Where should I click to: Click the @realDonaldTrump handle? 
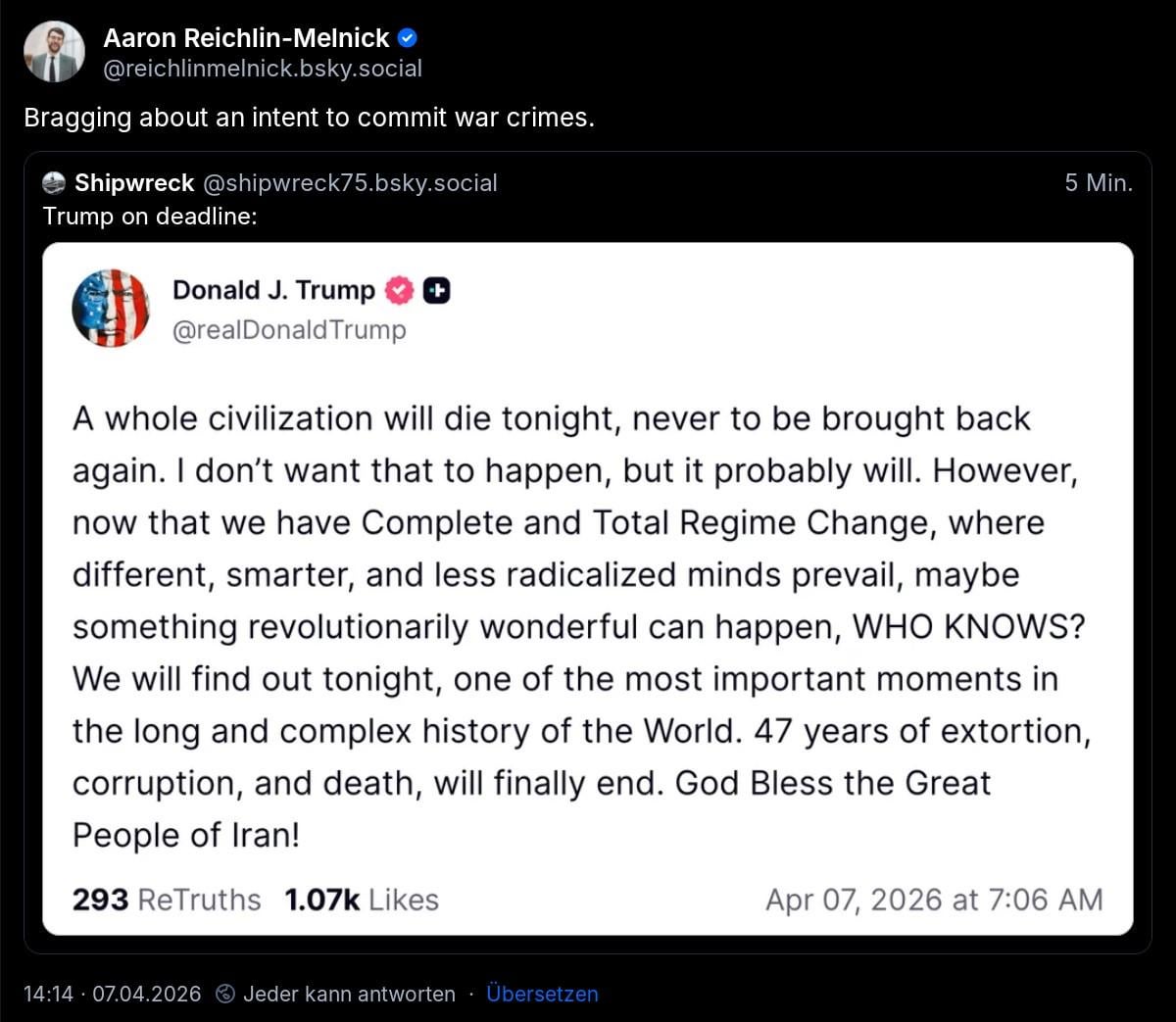click(289, 330)
